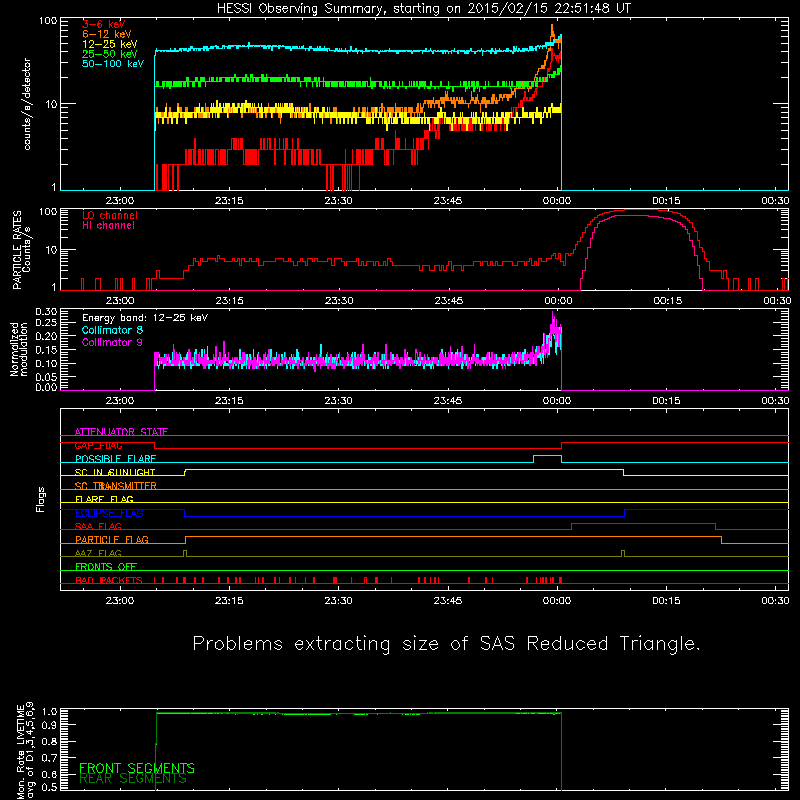Screen dimensions: 800x800
Task: Click the SAS Reduced Triangle error message
Action: click(x=446, y=643)
